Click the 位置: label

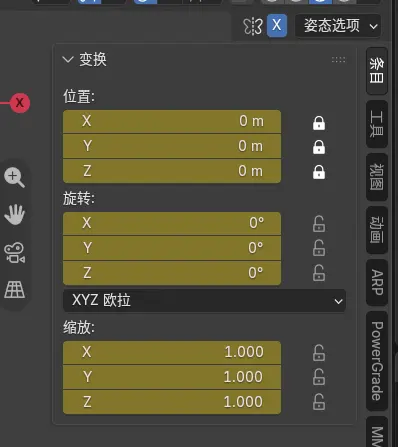click(x=79, y=96)
